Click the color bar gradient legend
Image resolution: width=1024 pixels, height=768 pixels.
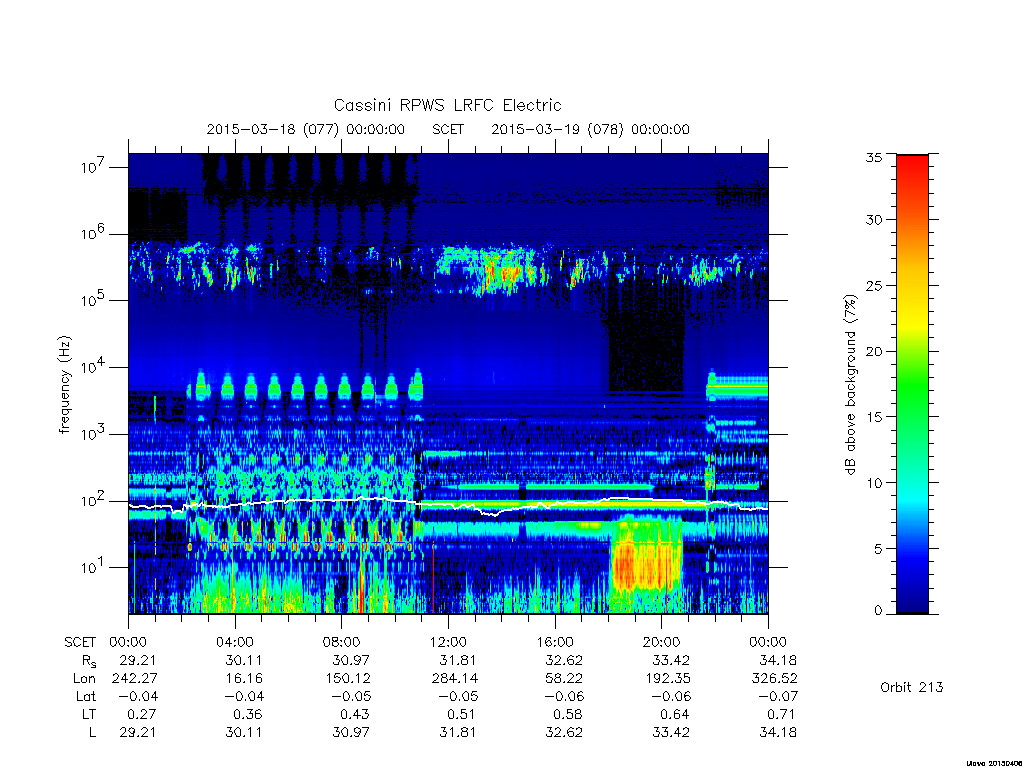(912, 384)
